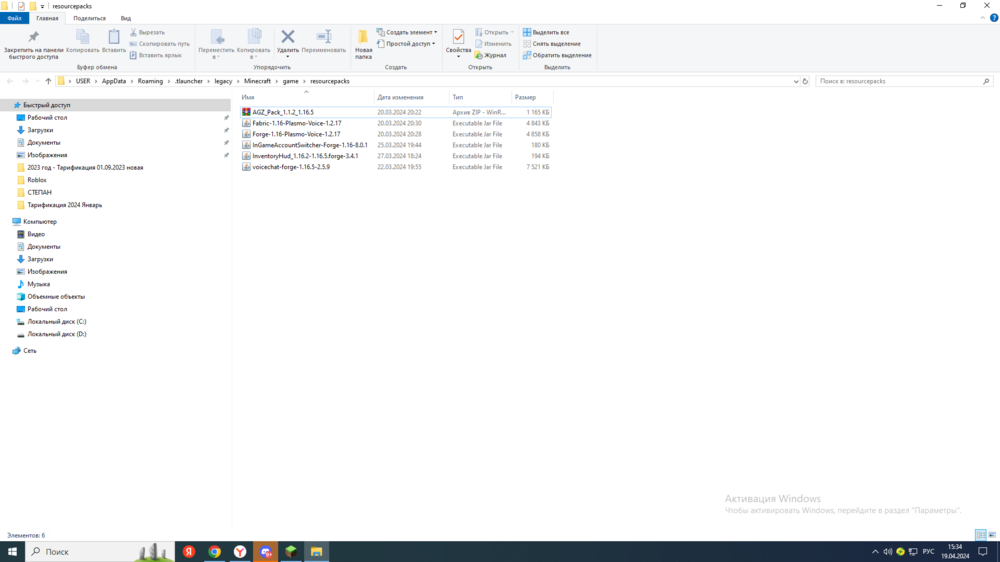Open Local disk (C:) in sidebar
The width and height of the screenshot is (1000, 562).
[56, 322]
